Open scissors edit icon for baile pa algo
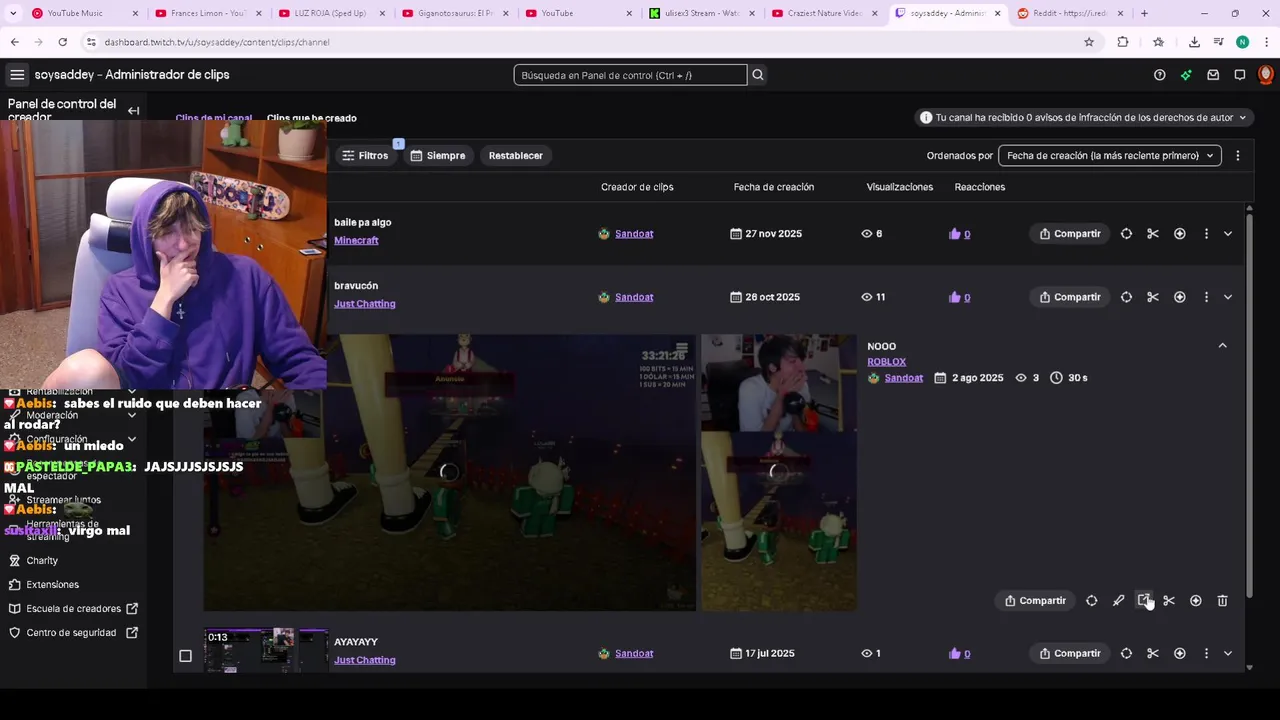Screen dimensions: 1280x720 1153,234
